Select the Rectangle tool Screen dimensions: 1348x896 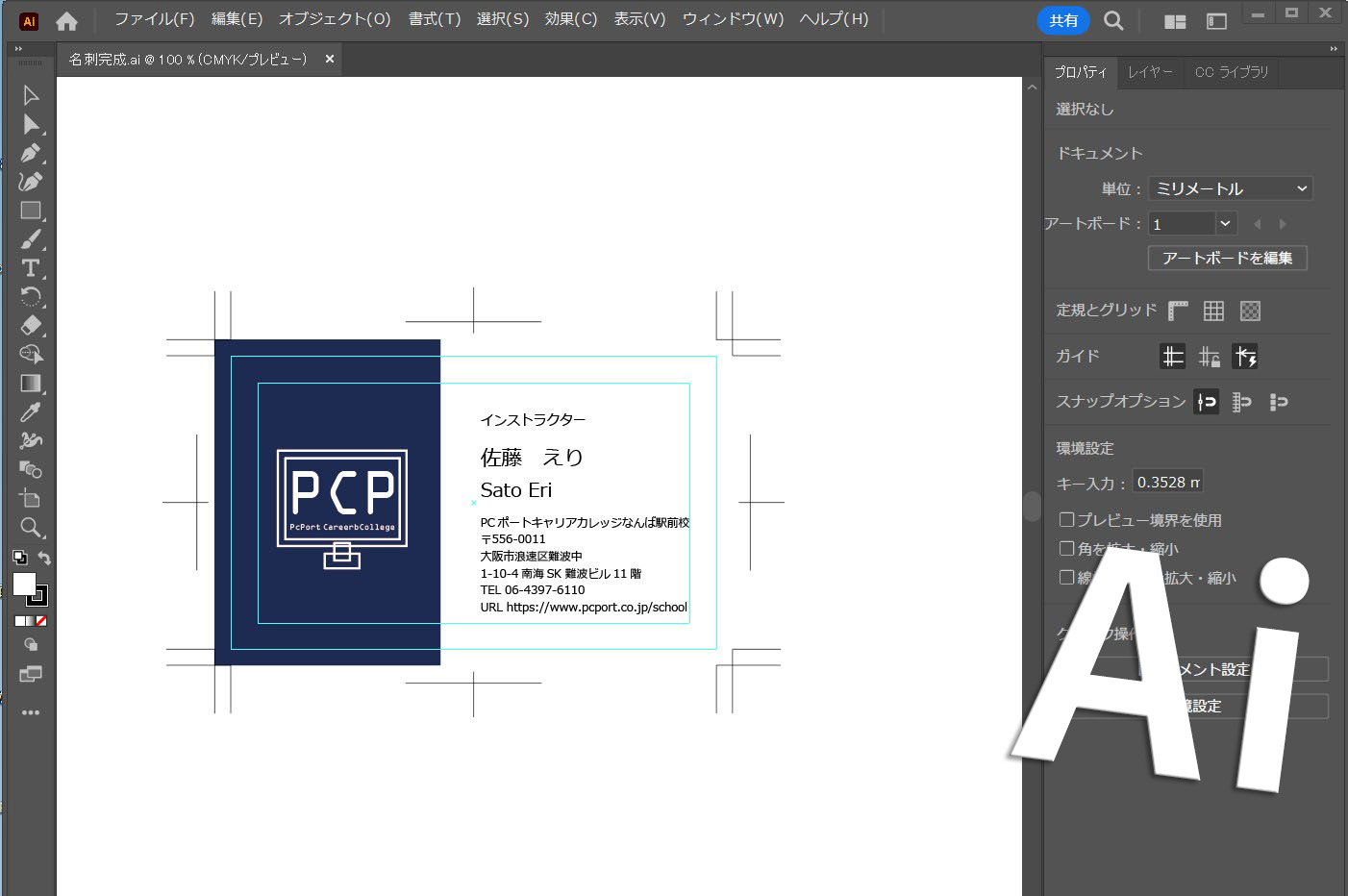31,211
